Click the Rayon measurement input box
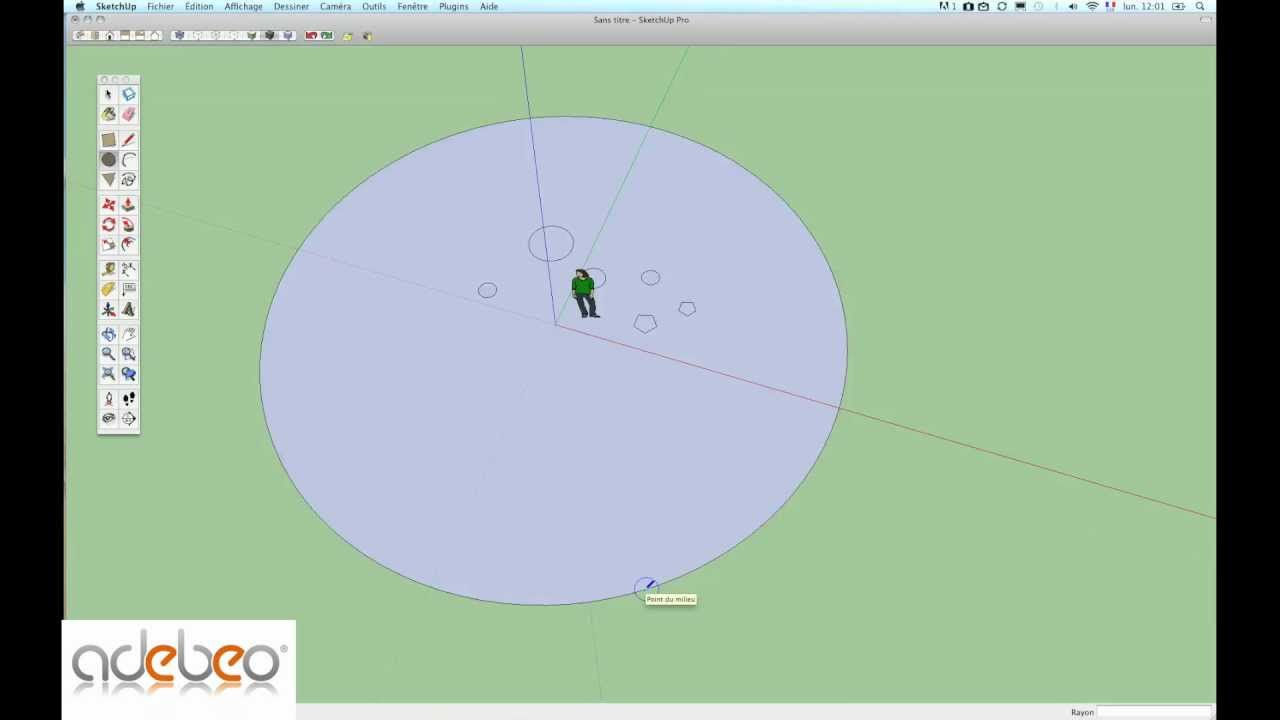The width and height of the screenshot is (1280, 720). click(x=1155, y=712)
